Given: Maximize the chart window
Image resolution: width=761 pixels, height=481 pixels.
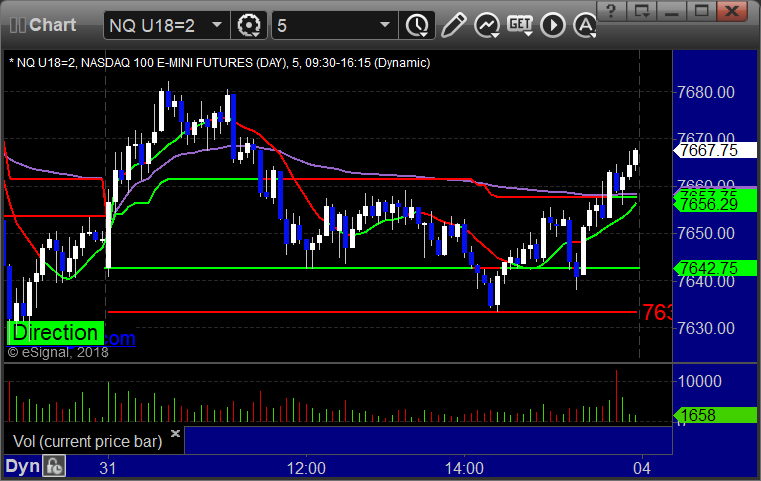Looking at the screenshot, I should [701, 11].
